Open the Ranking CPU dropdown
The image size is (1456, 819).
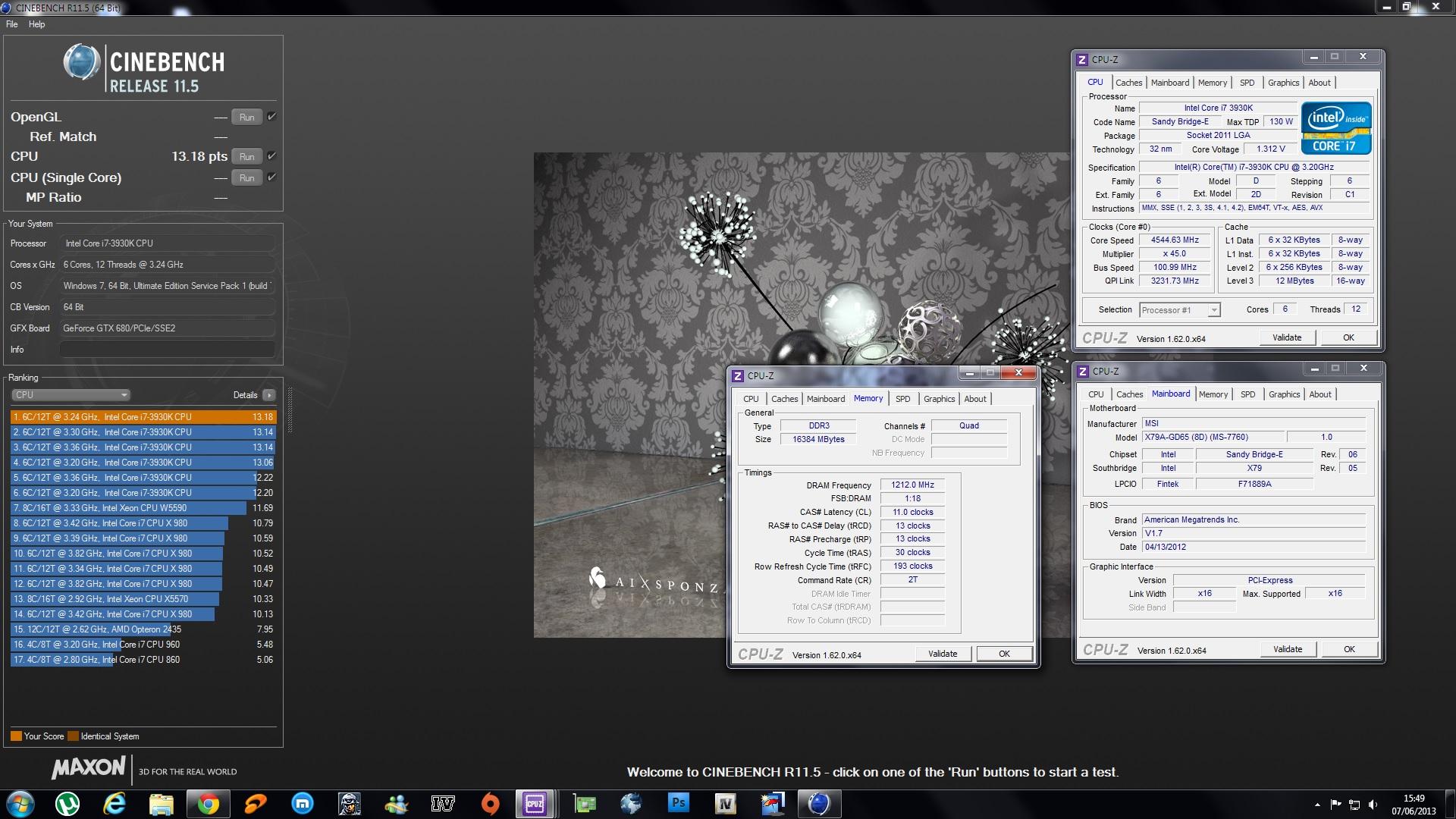[x=71, y=395]
